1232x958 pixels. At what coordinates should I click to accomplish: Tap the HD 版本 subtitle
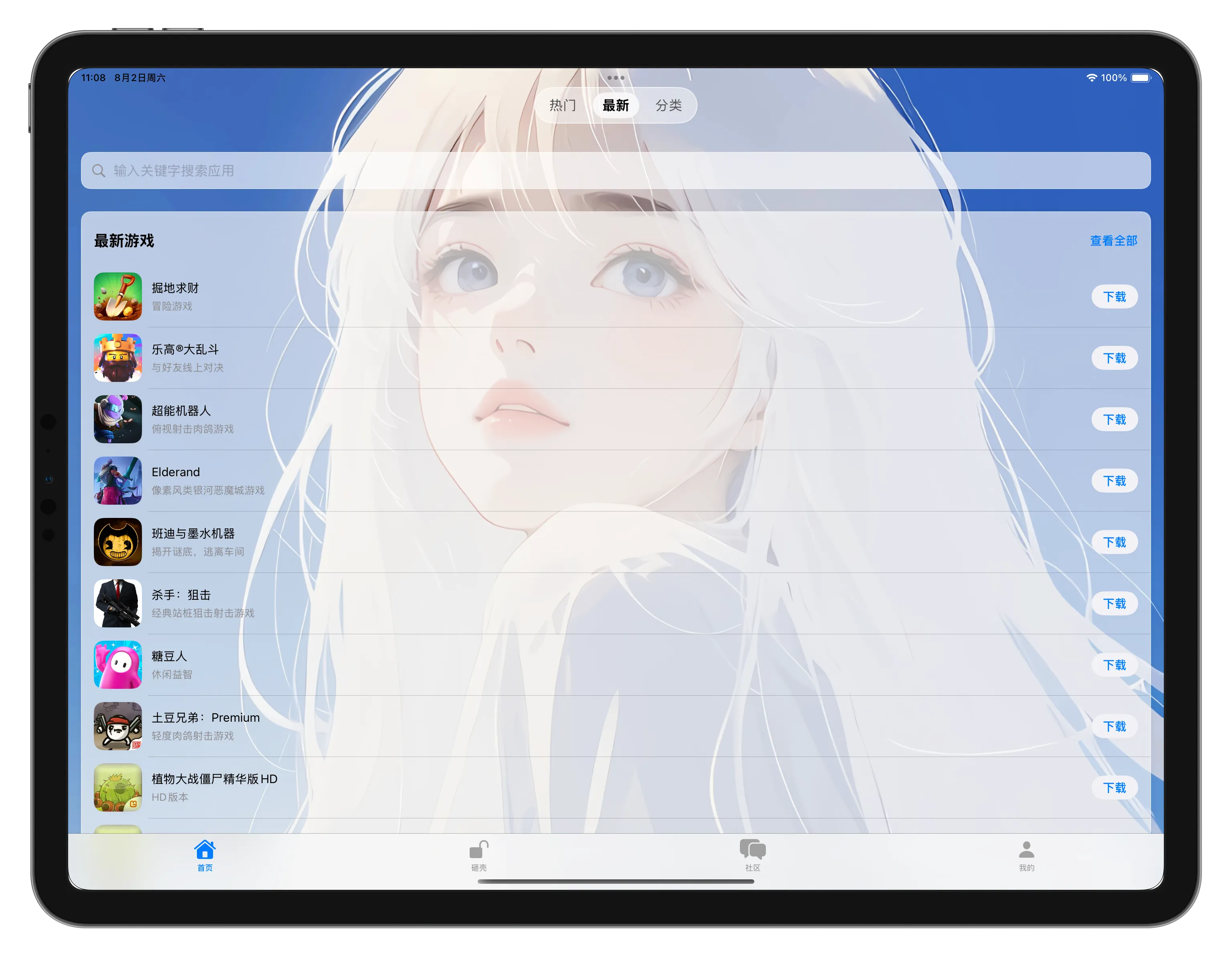(x=170, y=798)
